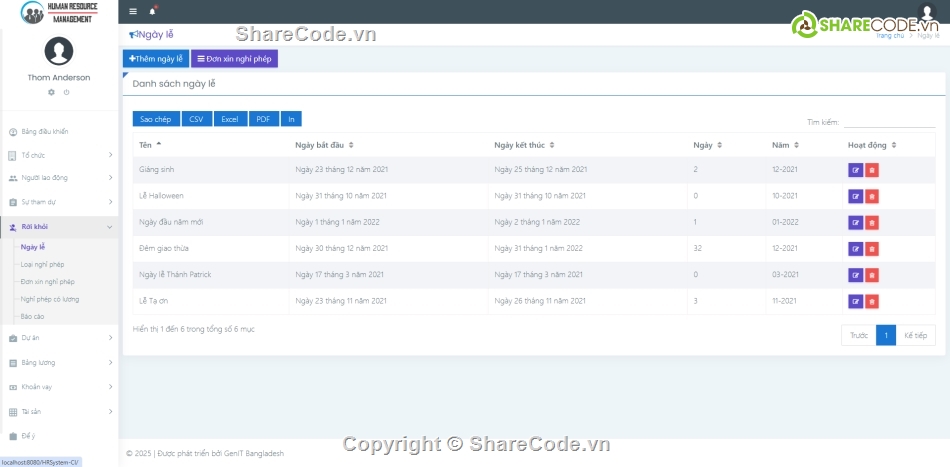
Task: Export the table as PDF
Action: [x=263, y=119]
